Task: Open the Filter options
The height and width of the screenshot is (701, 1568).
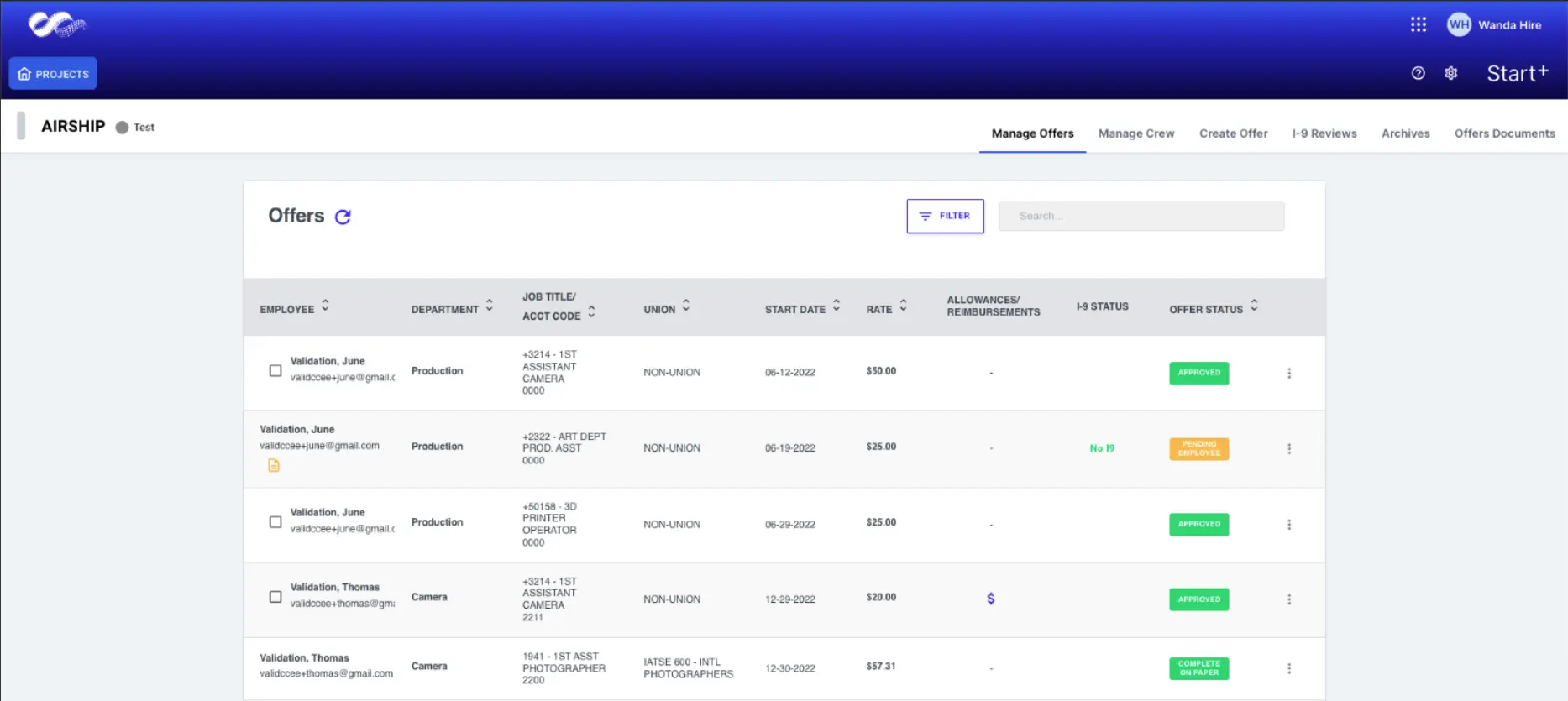Action: (945, 216)
